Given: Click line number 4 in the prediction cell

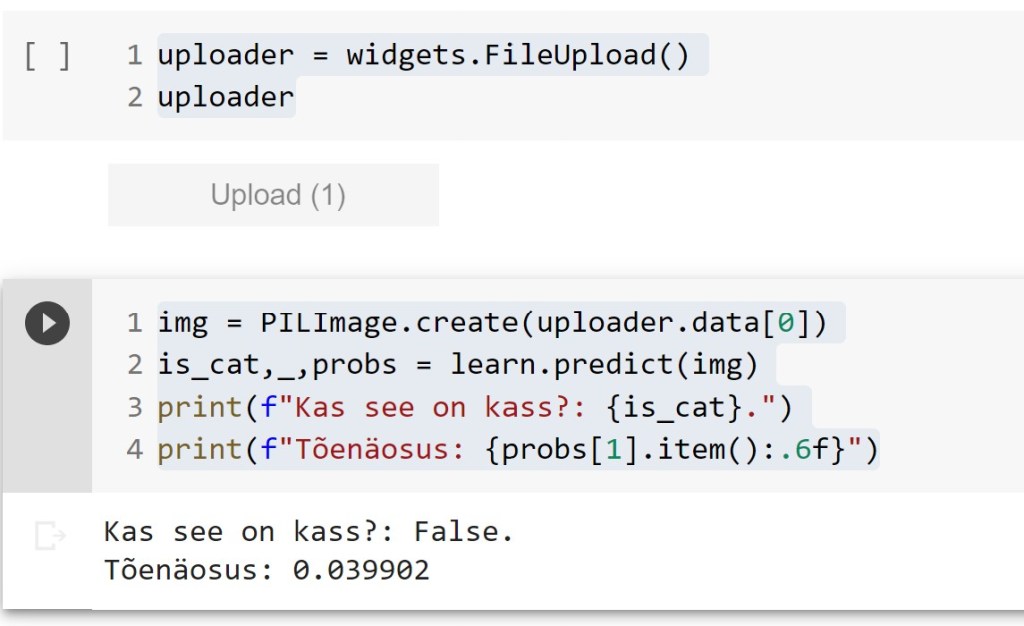Looking at the screenshot, I should (135, 450).
